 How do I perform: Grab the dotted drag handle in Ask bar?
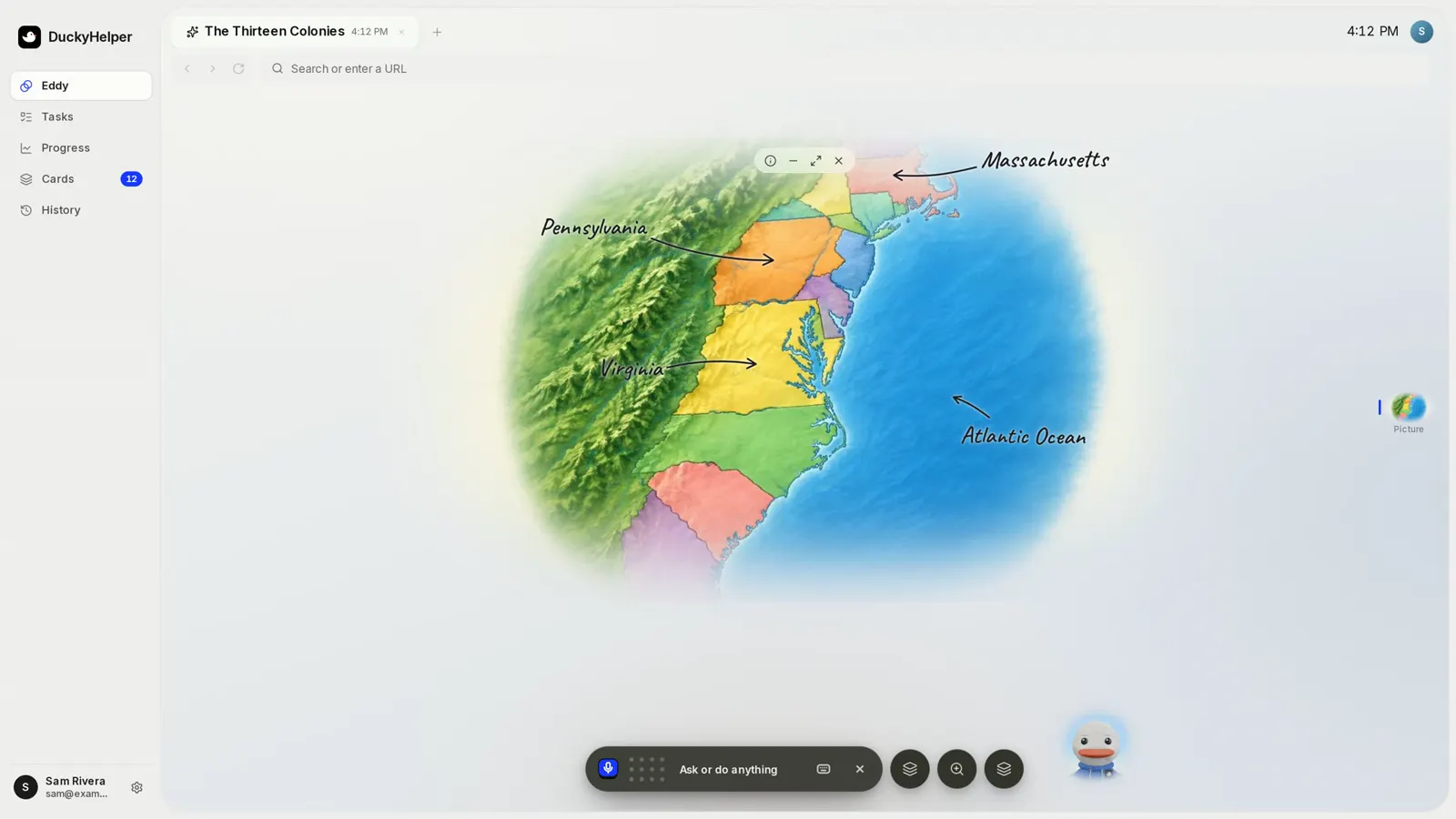[x=647, y=769]
